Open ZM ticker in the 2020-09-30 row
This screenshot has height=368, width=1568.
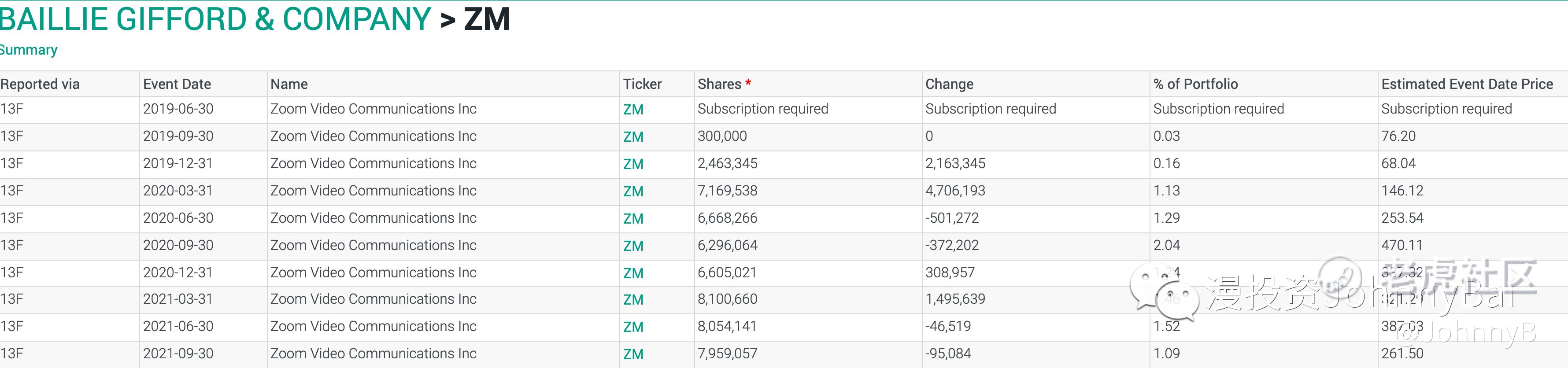633,247
